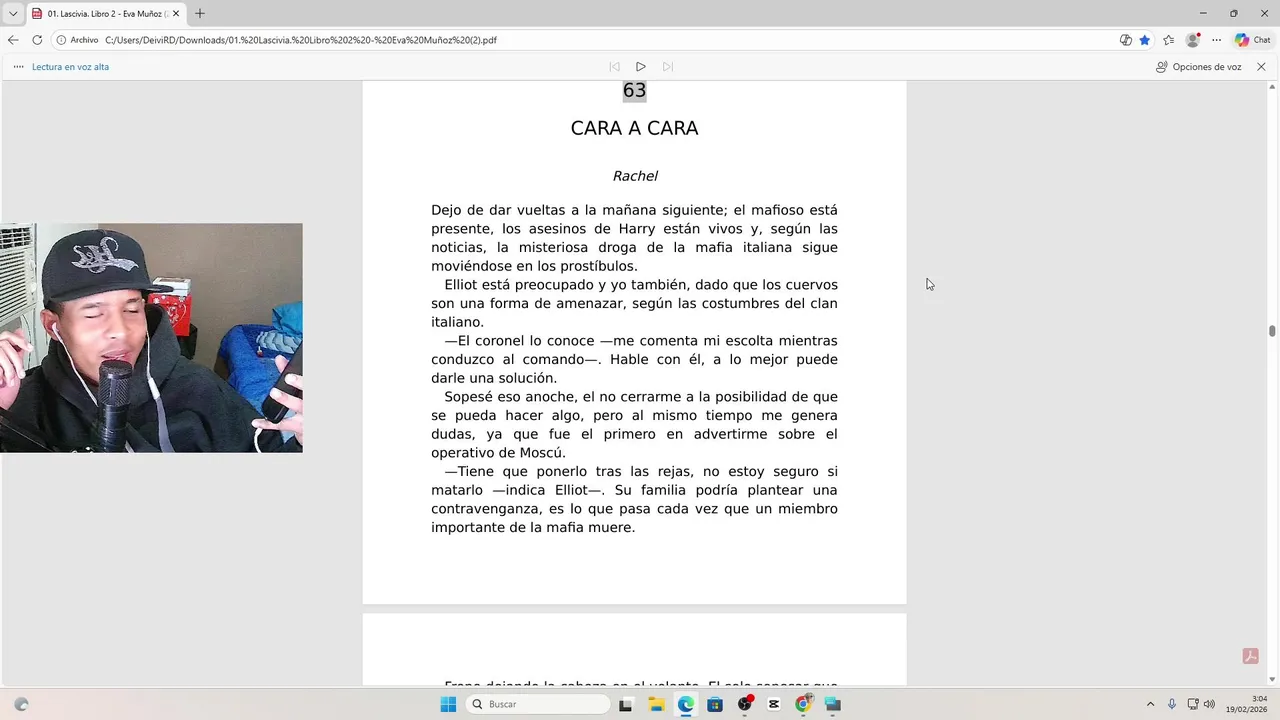
Task: Click the line starting '—El coronel lo conoce'
Action: 641,341
